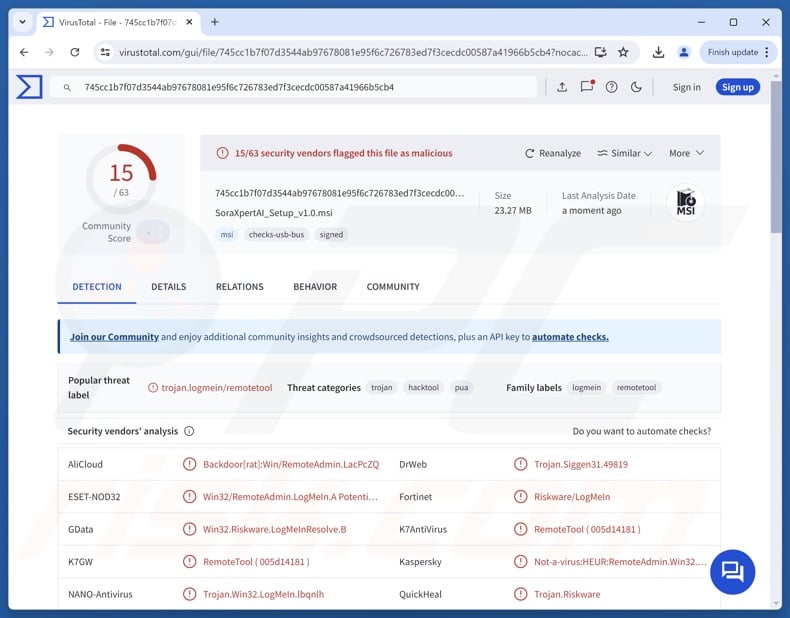
Task: Open the RELATIONS tab
Action: tap(240, 287)
